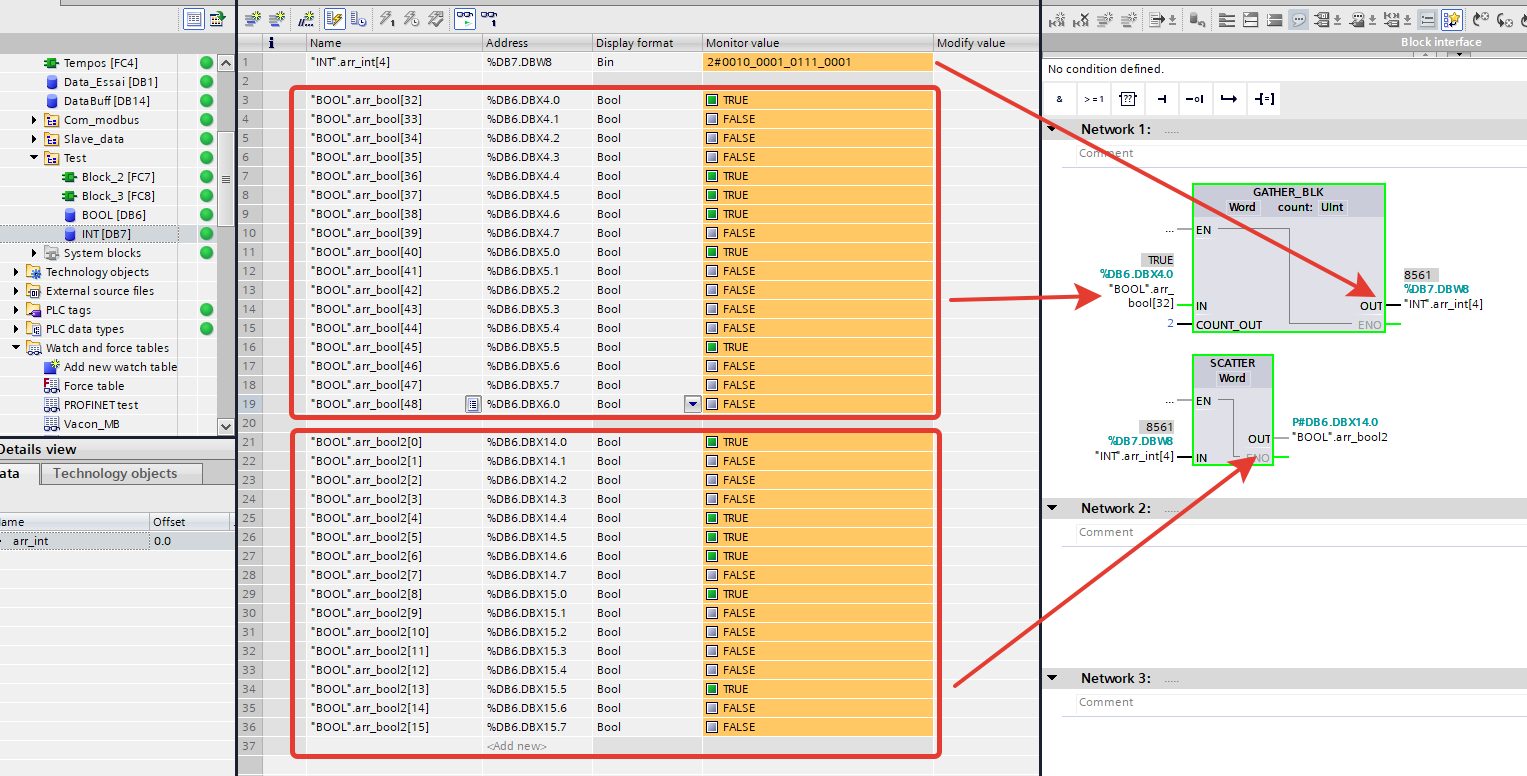The image size is (1527, 776).
Task: Open the Force table
Action: [x=94, y=386]
